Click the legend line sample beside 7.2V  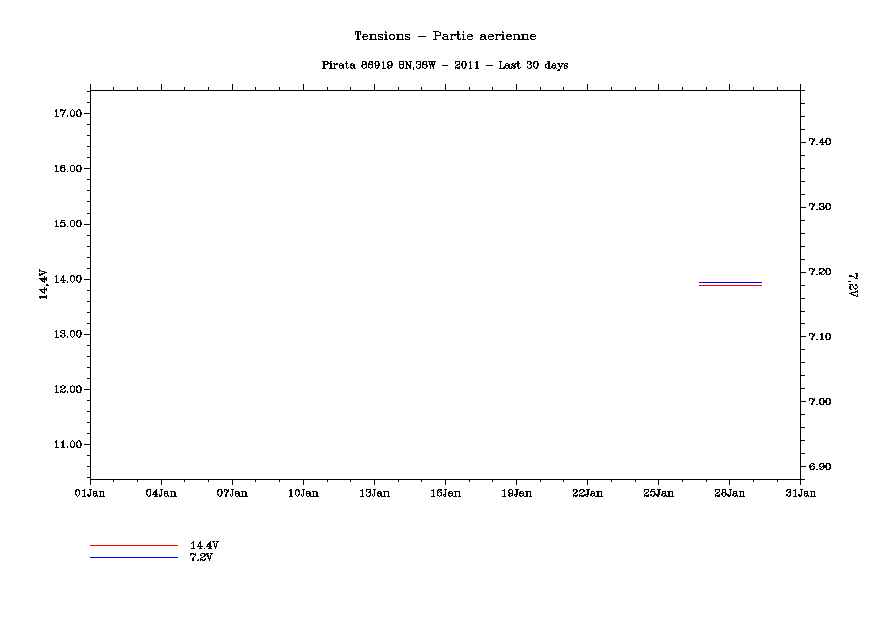tap(133, 557)
